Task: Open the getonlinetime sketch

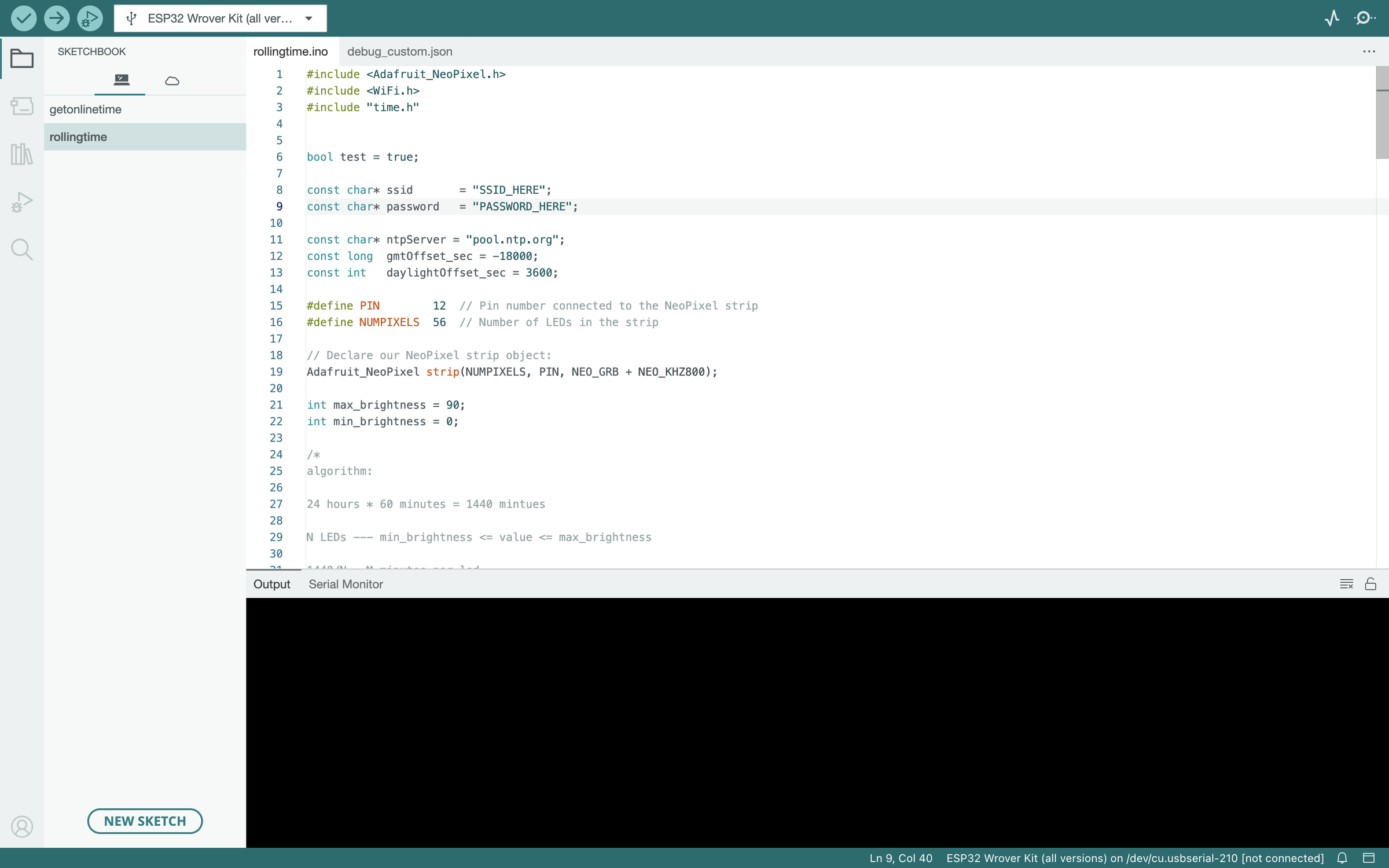Action: (86, 109)
